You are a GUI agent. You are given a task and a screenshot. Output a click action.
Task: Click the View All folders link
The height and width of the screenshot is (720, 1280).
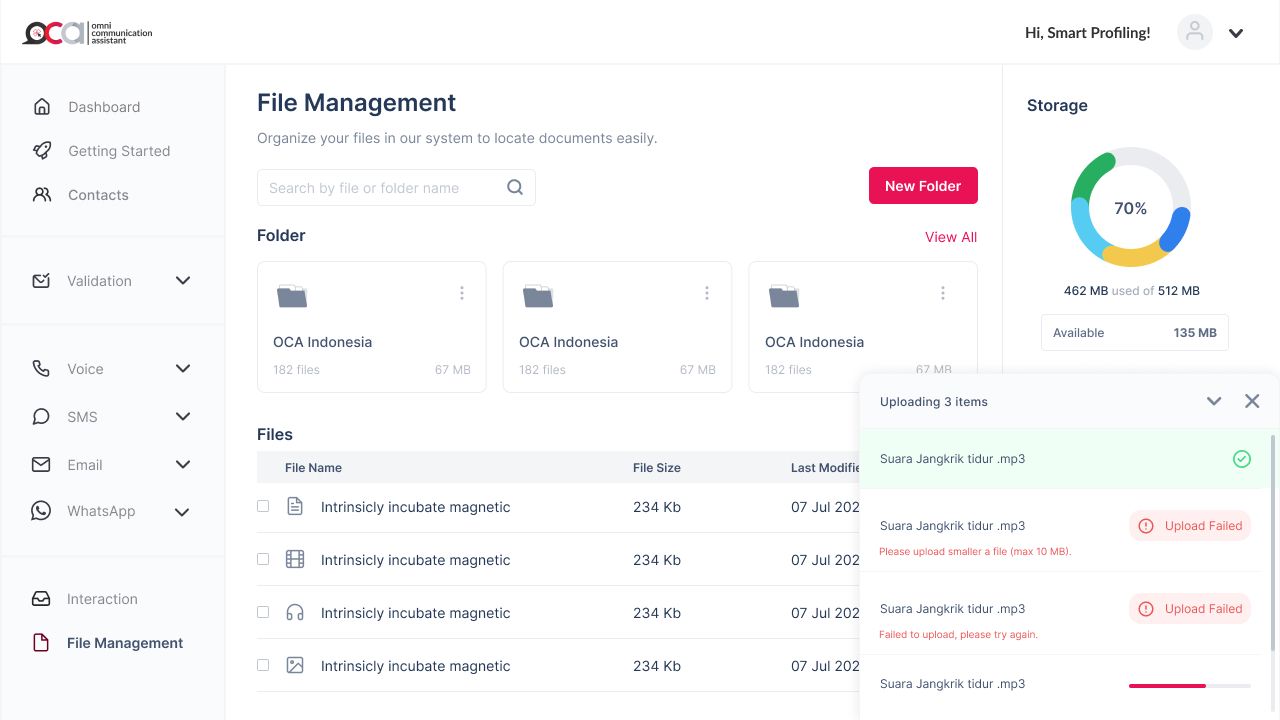(x=950, y=237)
